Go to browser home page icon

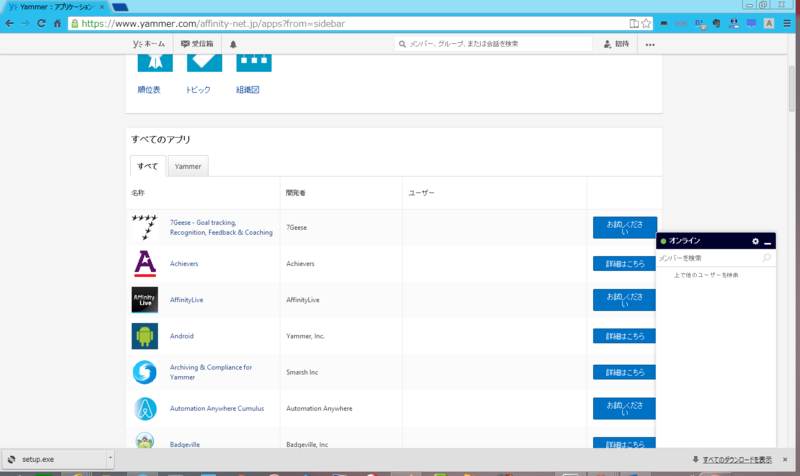57,23
